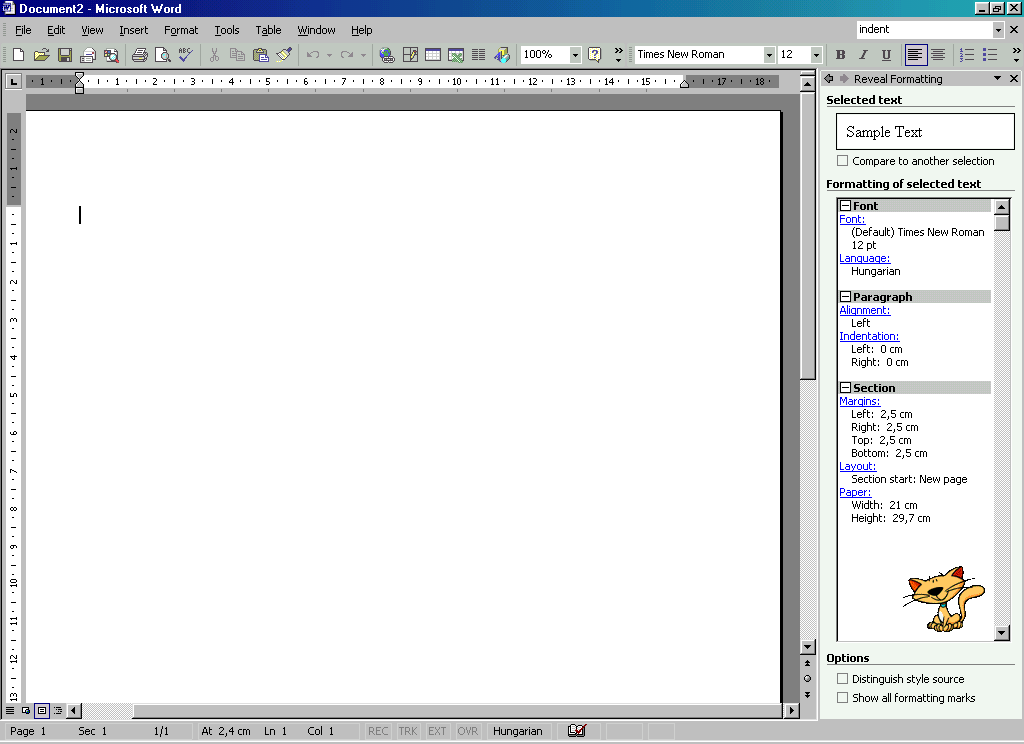Click the Margins link under Section
Image resolution: width=1024 pixels, height=744 pixels.
point(859,401)
